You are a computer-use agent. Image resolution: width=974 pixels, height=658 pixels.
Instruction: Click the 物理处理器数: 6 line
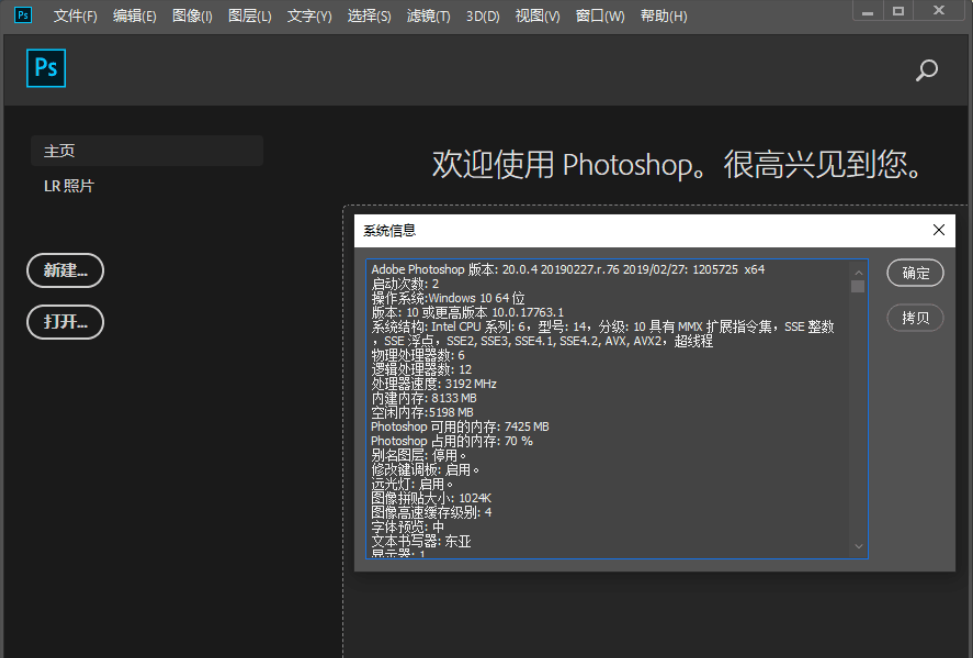tap(417, 355)
